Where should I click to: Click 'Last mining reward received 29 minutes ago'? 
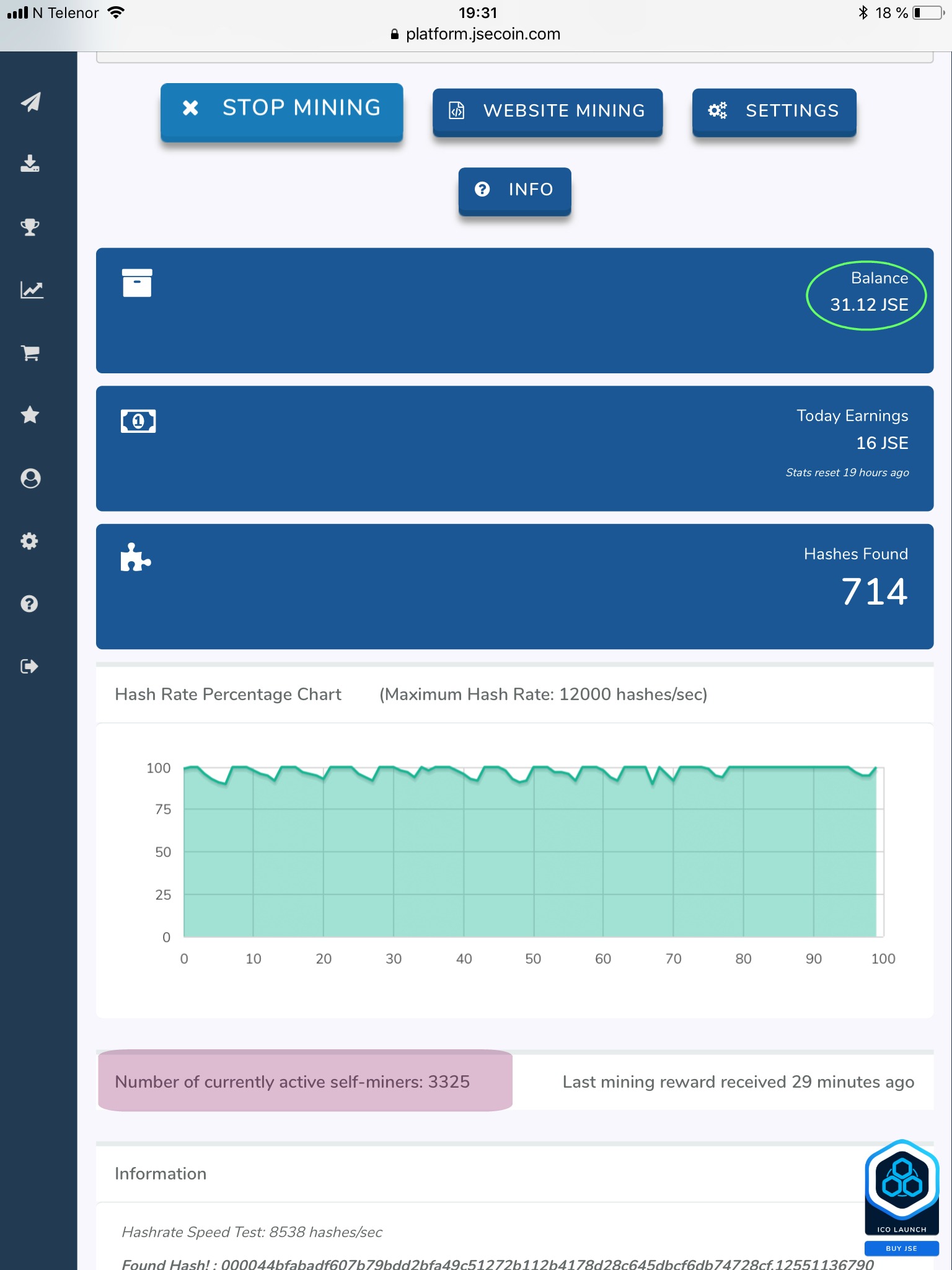tap(738, 1082)
